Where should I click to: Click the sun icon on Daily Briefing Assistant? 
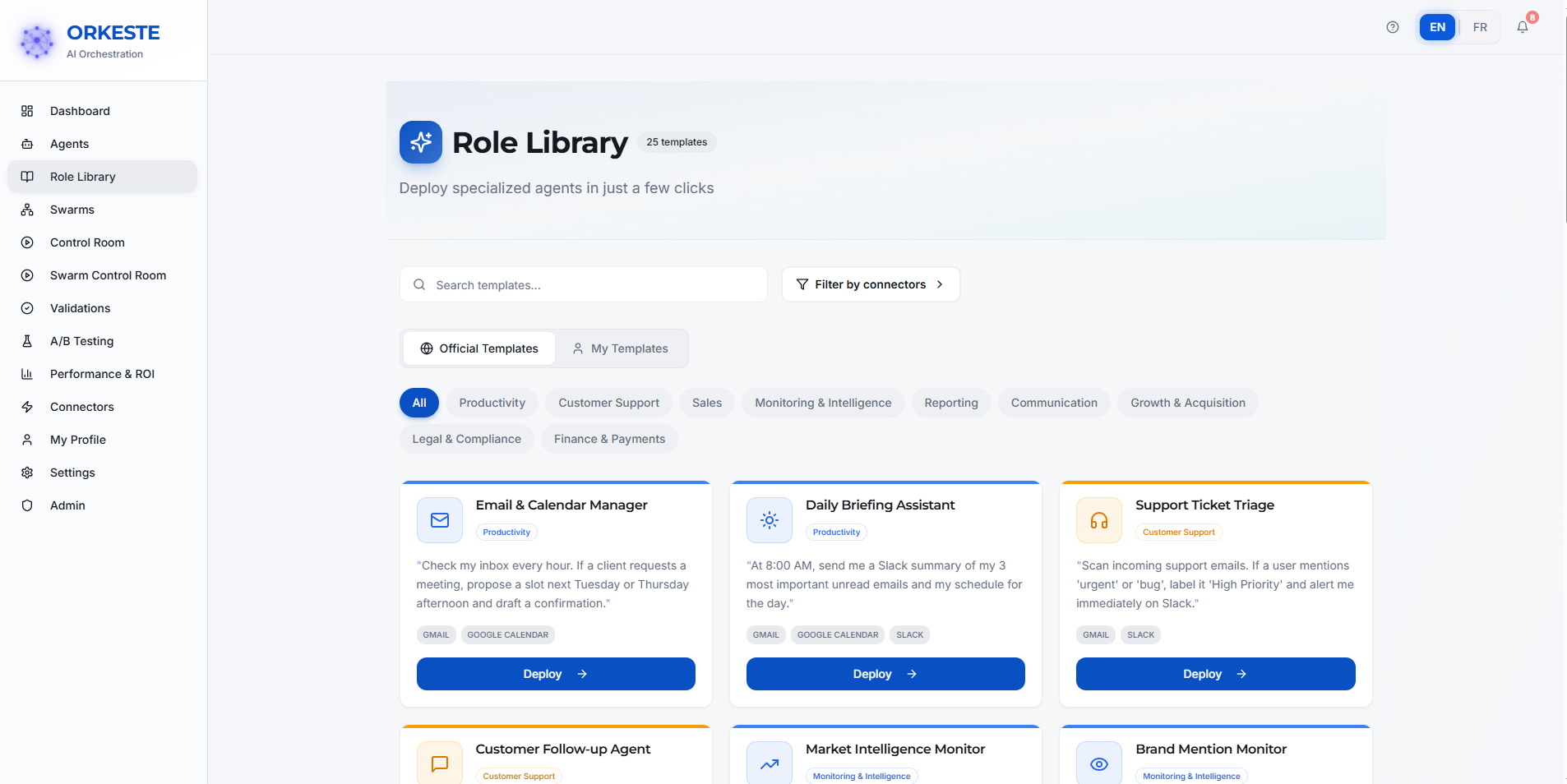[770, 520]
